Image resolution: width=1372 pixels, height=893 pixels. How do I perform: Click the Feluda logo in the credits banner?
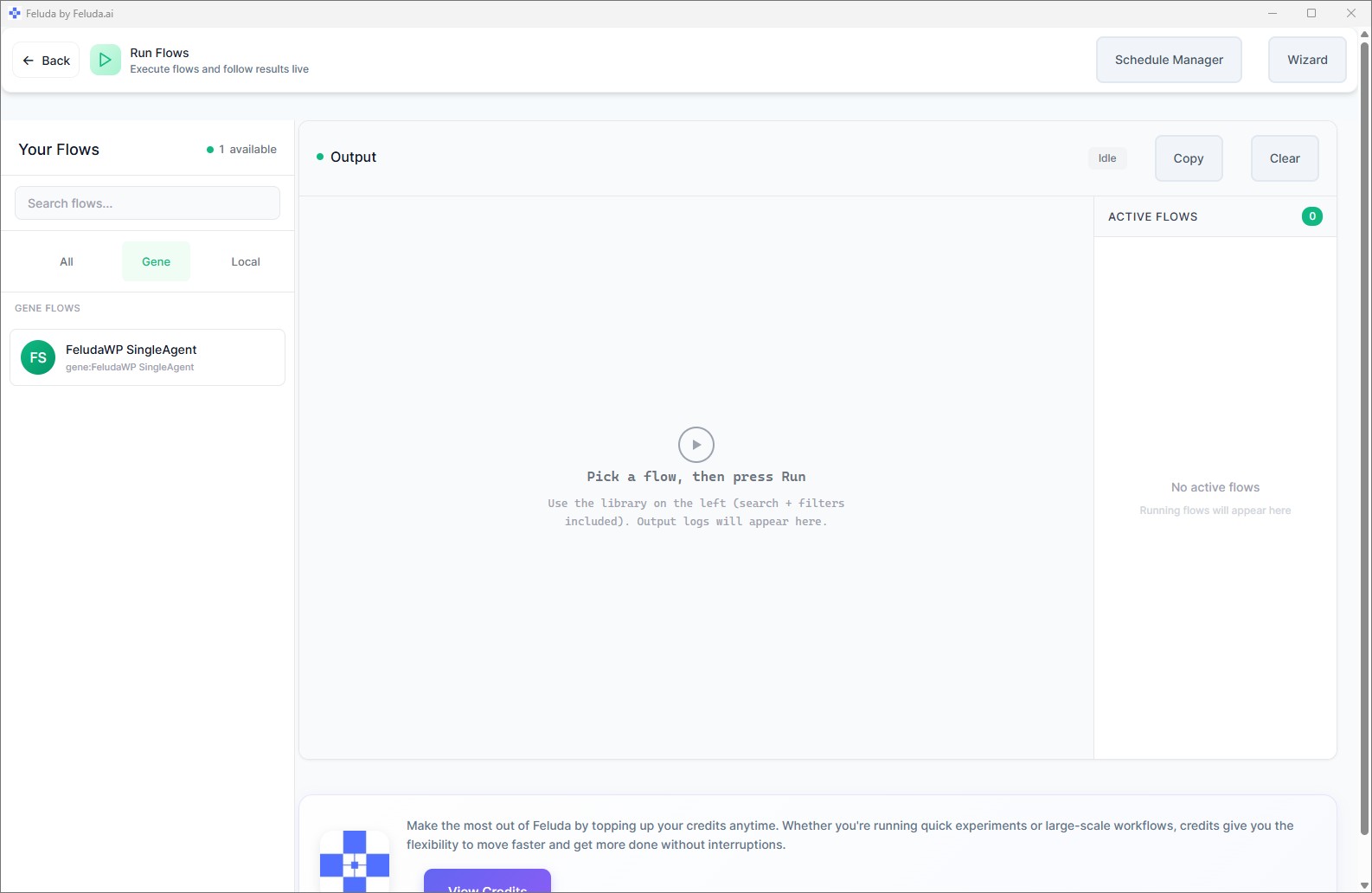355,861
